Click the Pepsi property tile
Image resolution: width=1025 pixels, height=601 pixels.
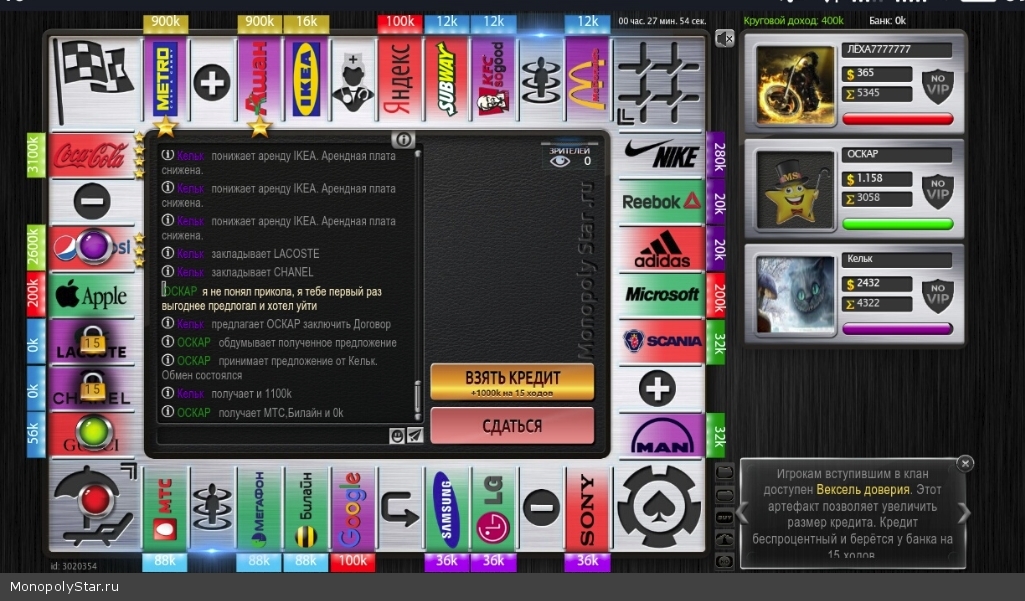tap(92, 249)
